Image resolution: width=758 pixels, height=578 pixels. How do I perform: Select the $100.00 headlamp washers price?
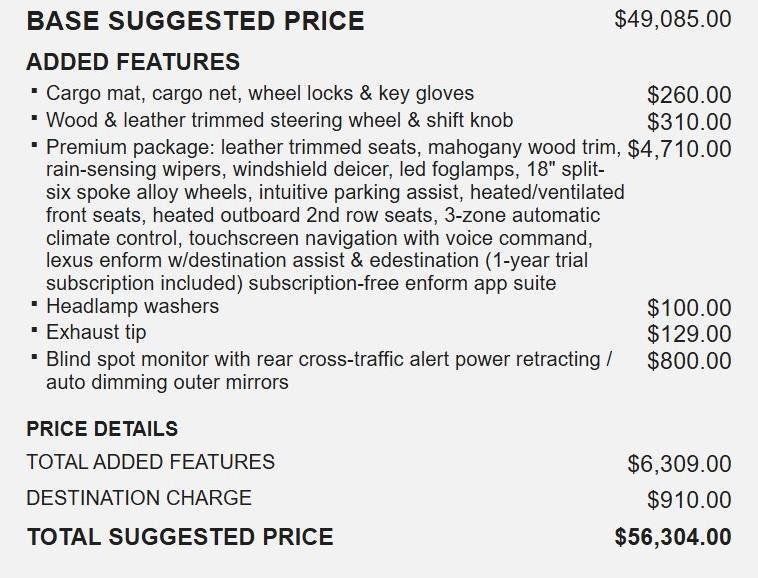click(689, 308)
